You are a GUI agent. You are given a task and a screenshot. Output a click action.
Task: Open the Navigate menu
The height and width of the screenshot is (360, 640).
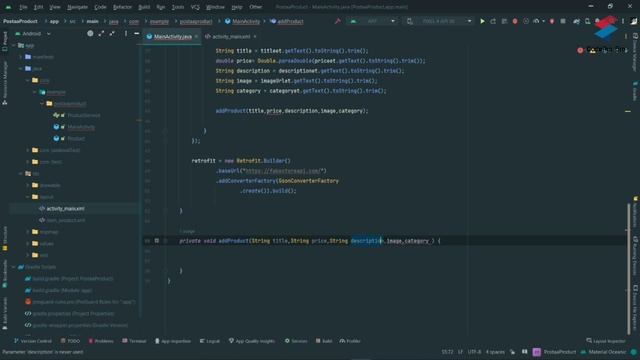(x=77, y=7)
